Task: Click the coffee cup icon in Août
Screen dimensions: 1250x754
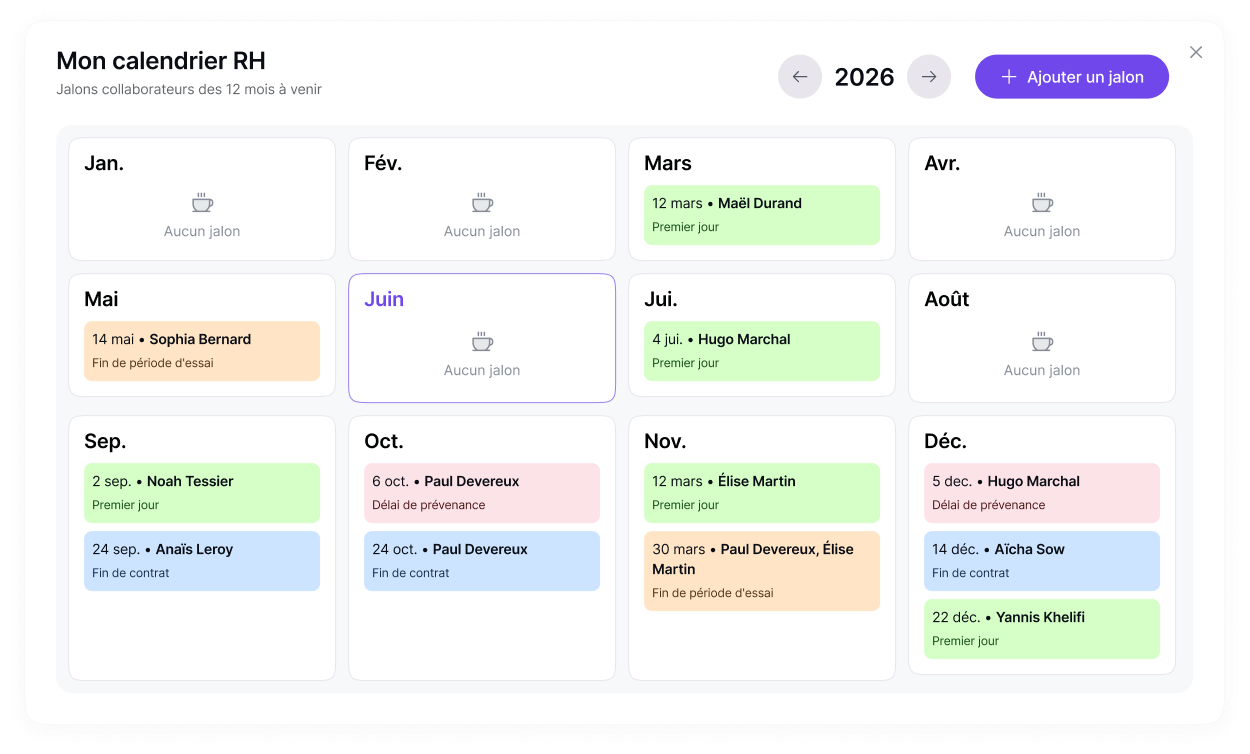Action: tap(1042, 342)
